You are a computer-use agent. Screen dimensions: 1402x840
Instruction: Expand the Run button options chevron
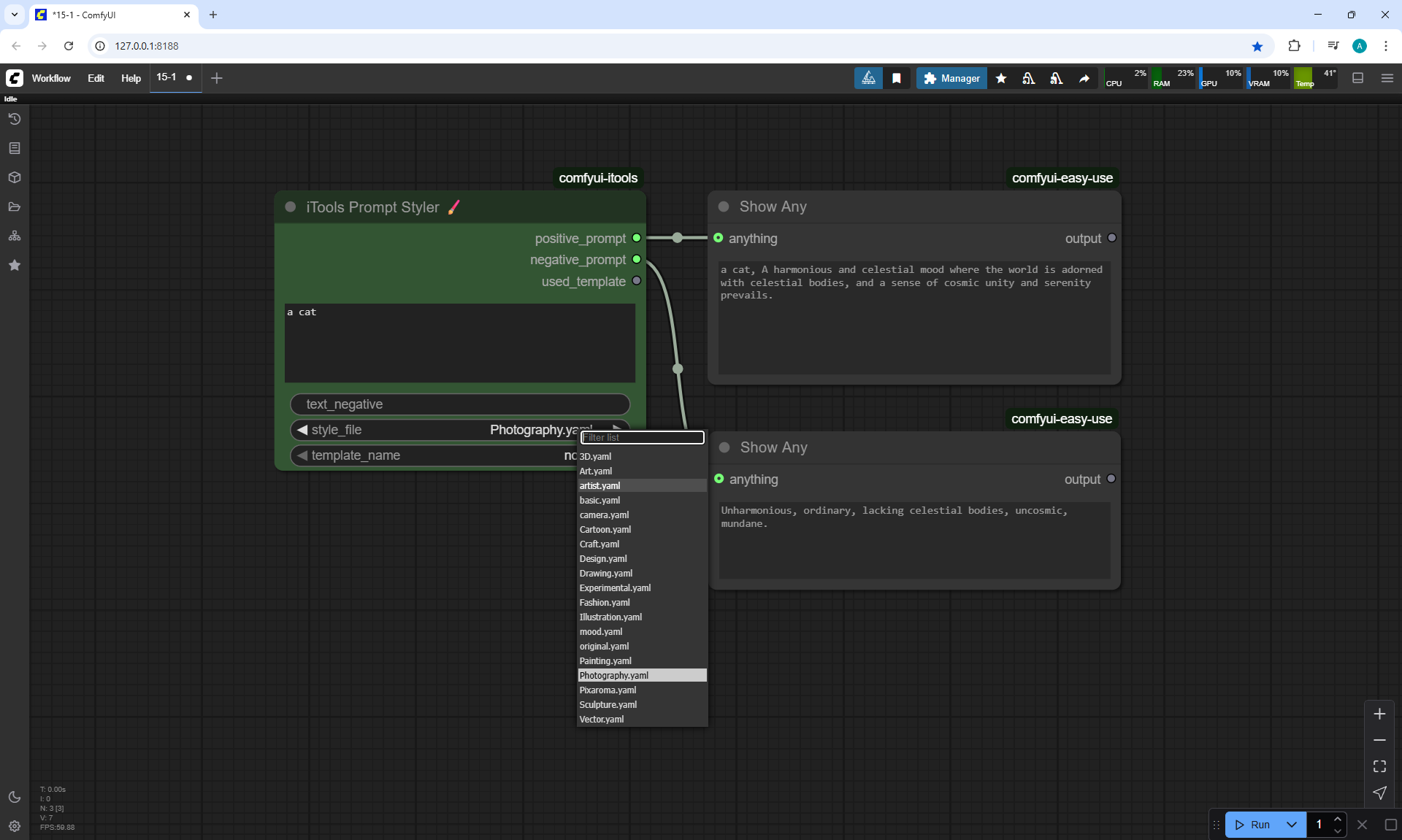coord(1291,825)
